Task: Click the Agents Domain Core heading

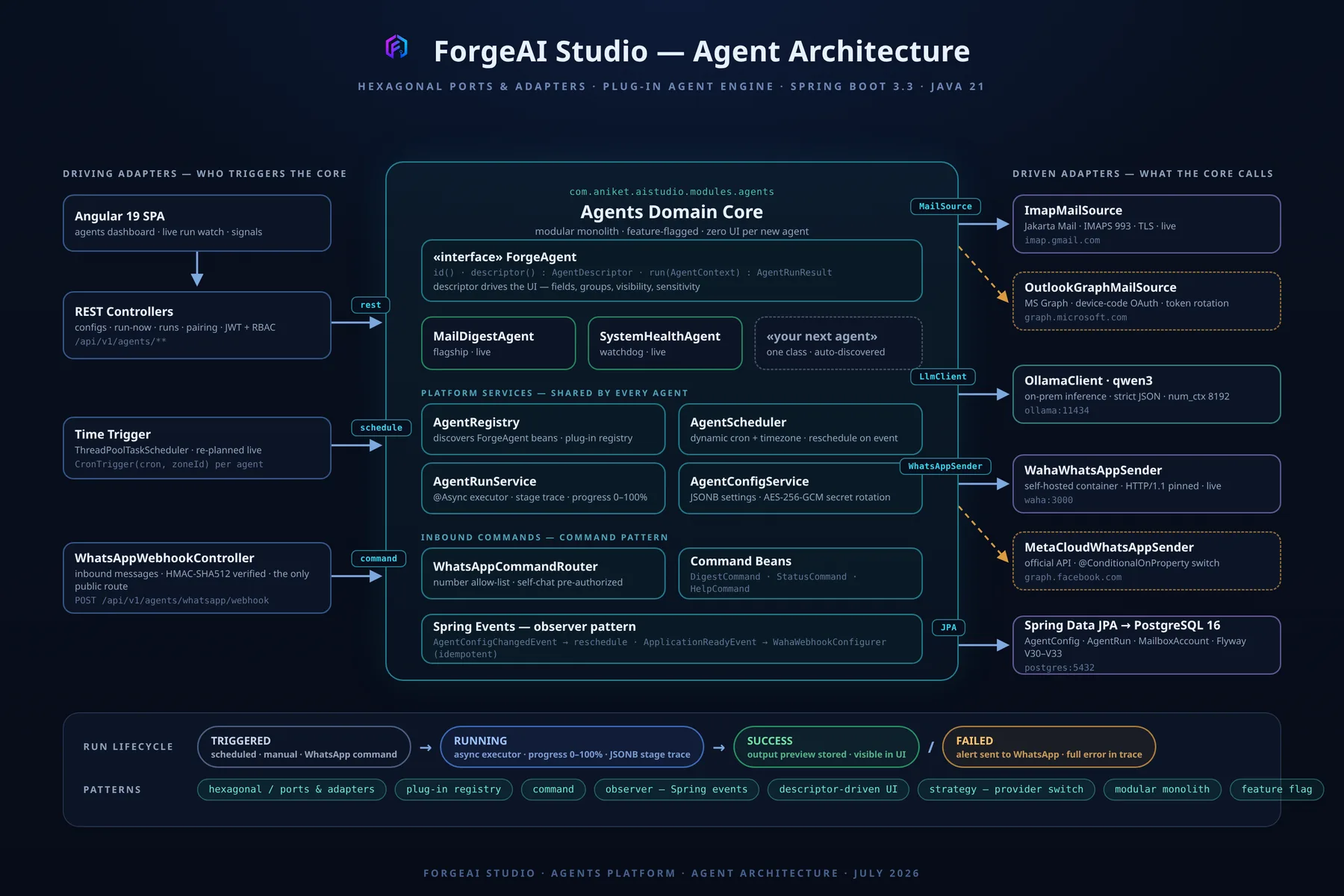Action: [672, 212]
